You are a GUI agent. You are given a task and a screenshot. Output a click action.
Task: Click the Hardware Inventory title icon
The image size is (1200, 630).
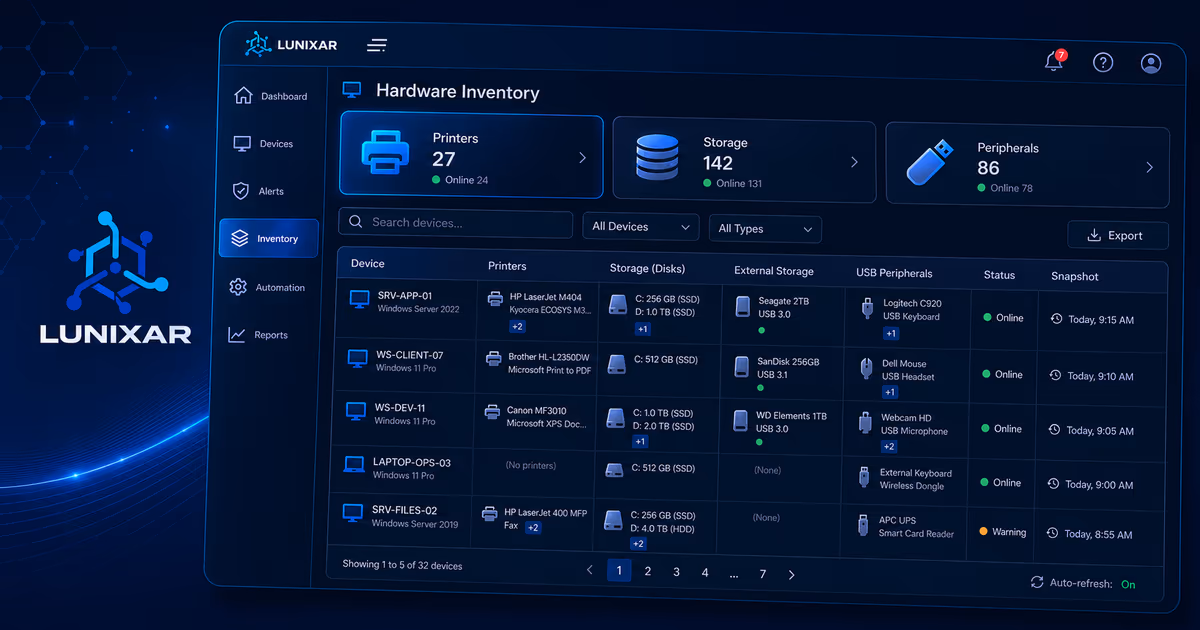(352, 90)
